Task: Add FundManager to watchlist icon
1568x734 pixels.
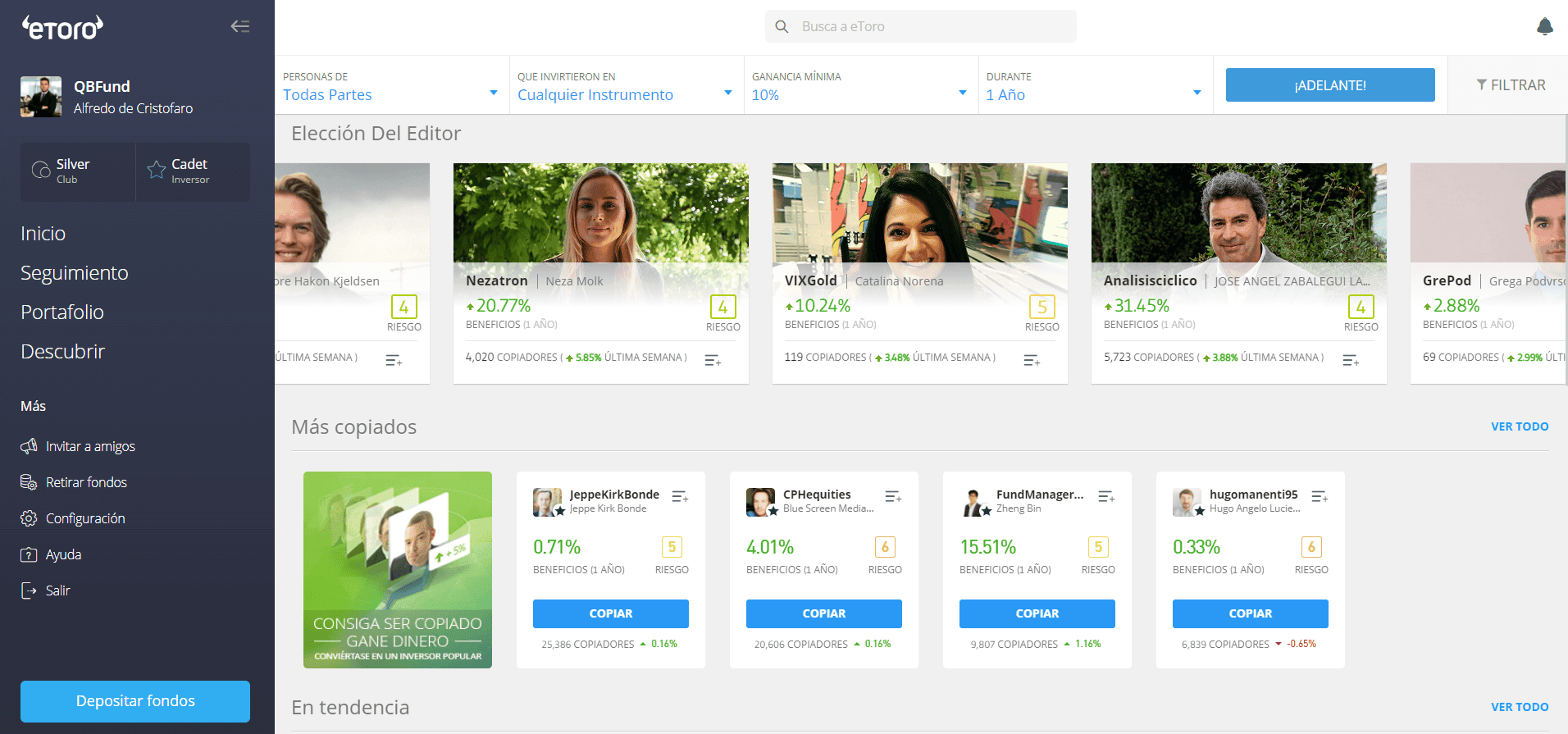Action: pyautogui.click(x=1106, y=496)
